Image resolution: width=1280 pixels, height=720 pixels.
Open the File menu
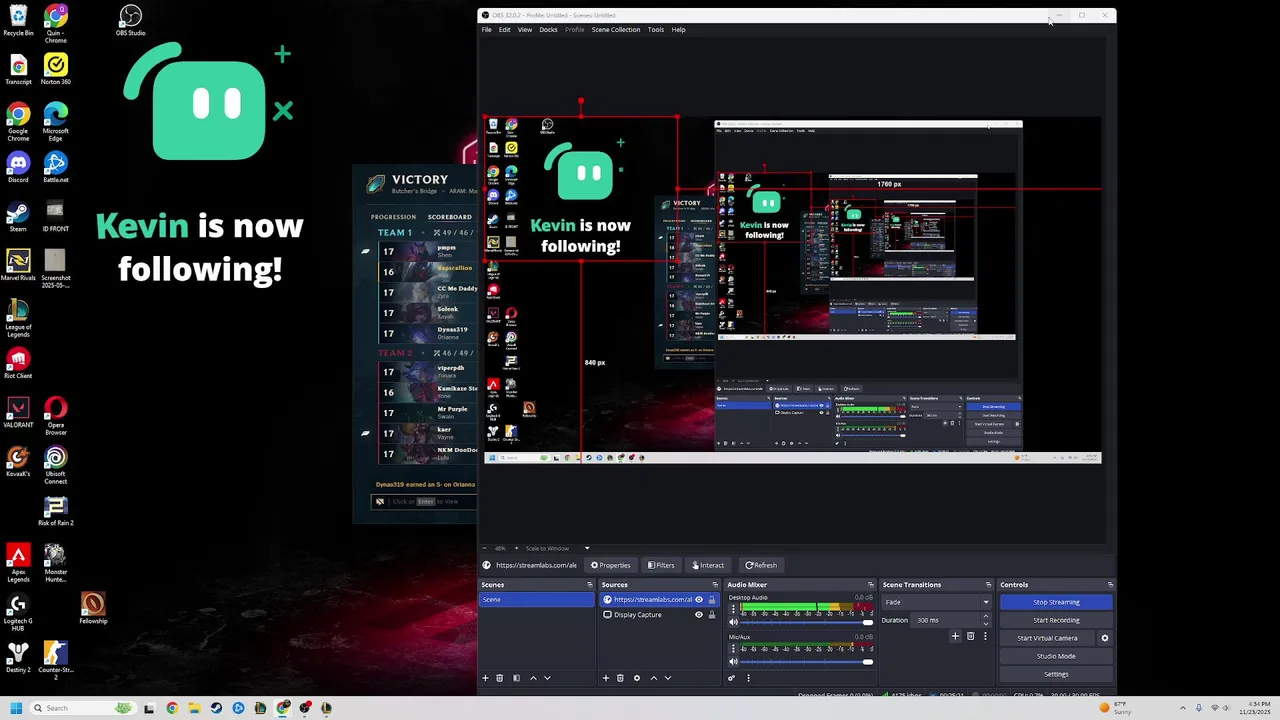(487, 29)
